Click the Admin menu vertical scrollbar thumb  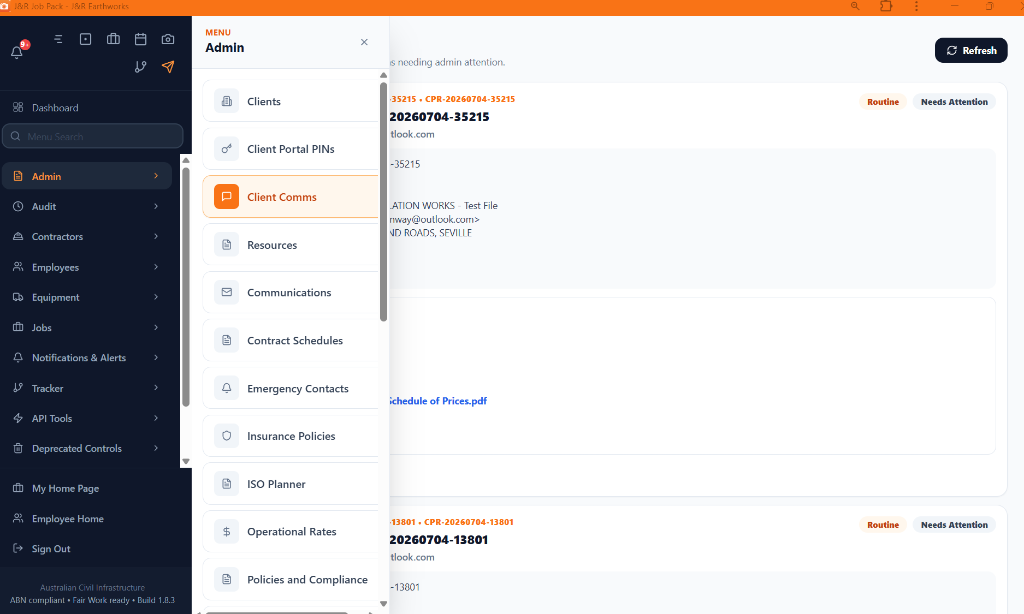383,201
